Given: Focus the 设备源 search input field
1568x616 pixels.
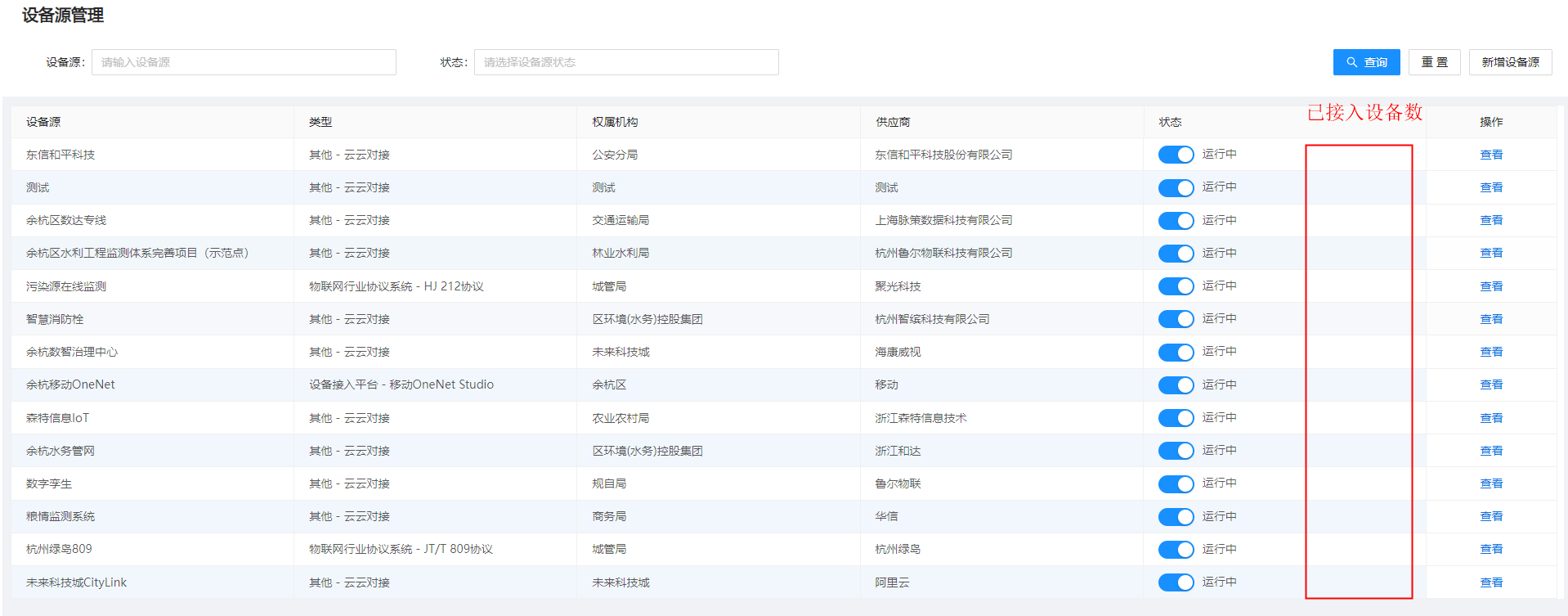Looking at the screenshot, I should click(x=244, y=62).
